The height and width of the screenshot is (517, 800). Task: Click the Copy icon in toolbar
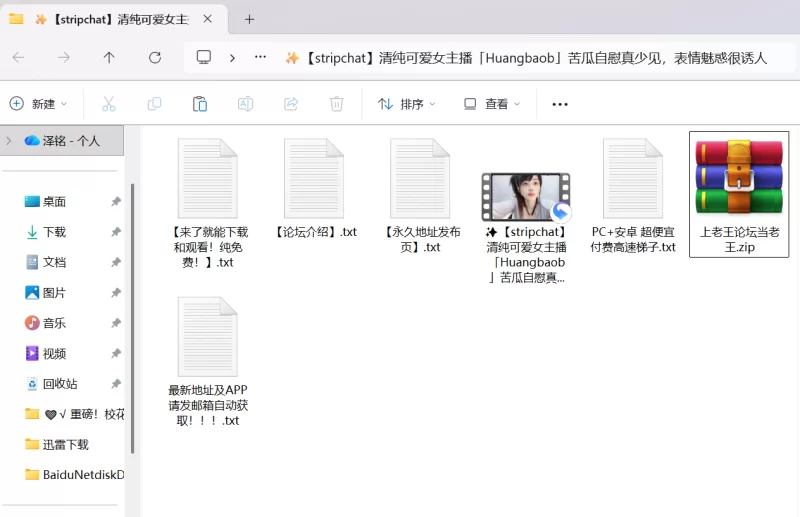[x=154, y=104]
